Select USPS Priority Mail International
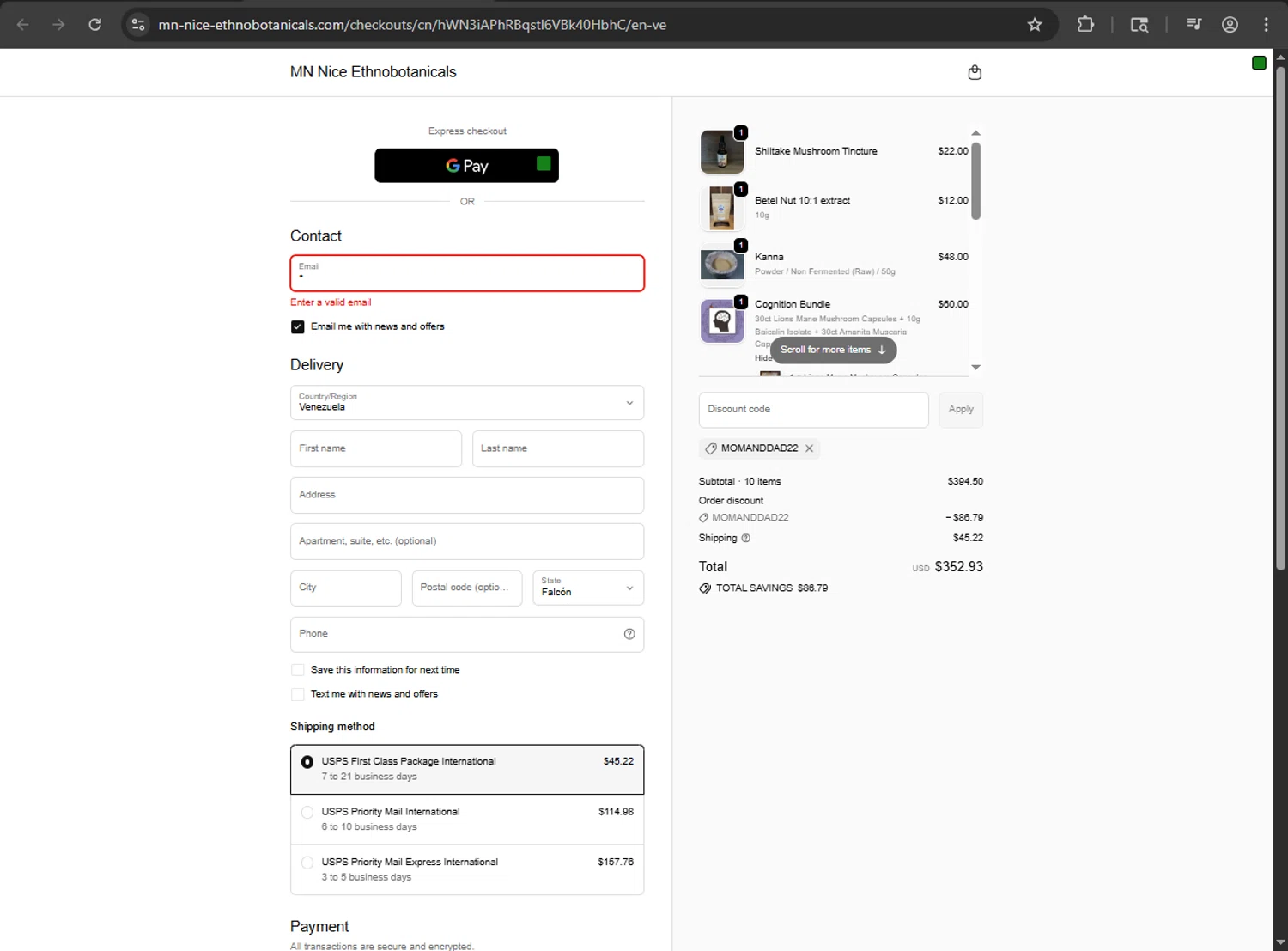Screen dimensions: 1288x951 [x=467, y=820]
